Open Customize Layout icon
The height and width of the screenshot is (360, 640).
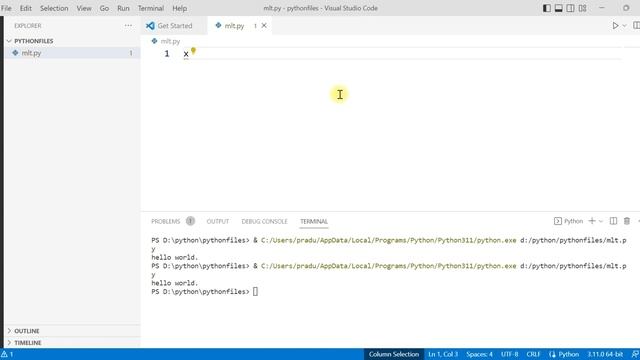pos(582,8)
